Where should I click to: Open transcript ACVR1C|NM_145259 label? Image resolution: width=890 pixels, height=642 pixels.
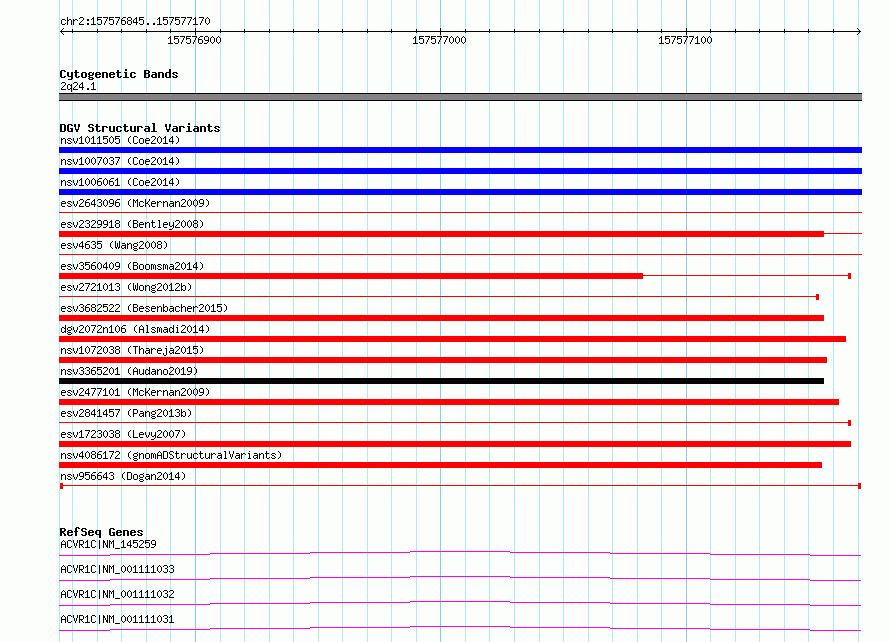pyautogui.click(x=108, y=544)
